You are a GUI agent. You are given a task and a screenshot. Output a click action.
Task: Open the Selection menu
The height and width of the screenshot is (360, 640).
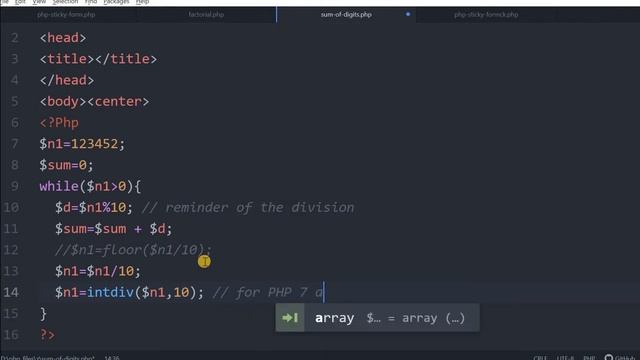pos(65,2)
